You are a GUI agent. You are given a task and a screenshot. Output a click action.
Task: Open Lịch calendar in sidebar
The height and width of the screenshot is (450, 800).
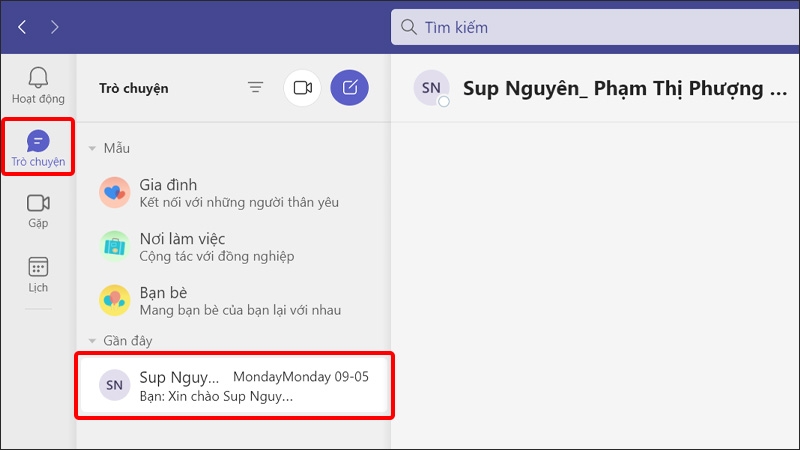(x=38, y=274)
